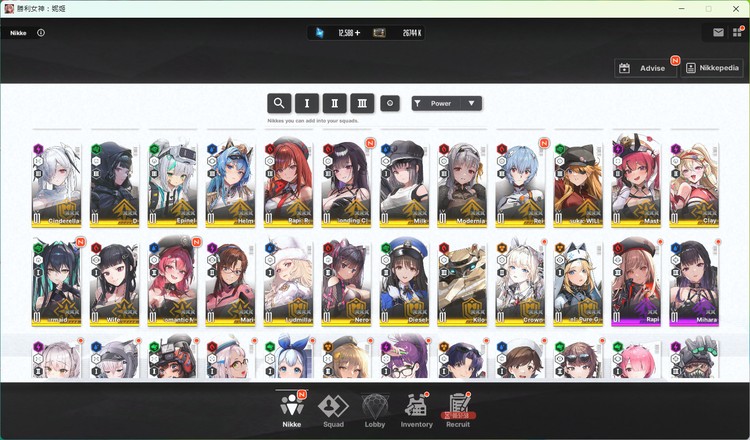Toggle the circle filter button
Viewport: 750px width, 440px height.
[390, 103]
